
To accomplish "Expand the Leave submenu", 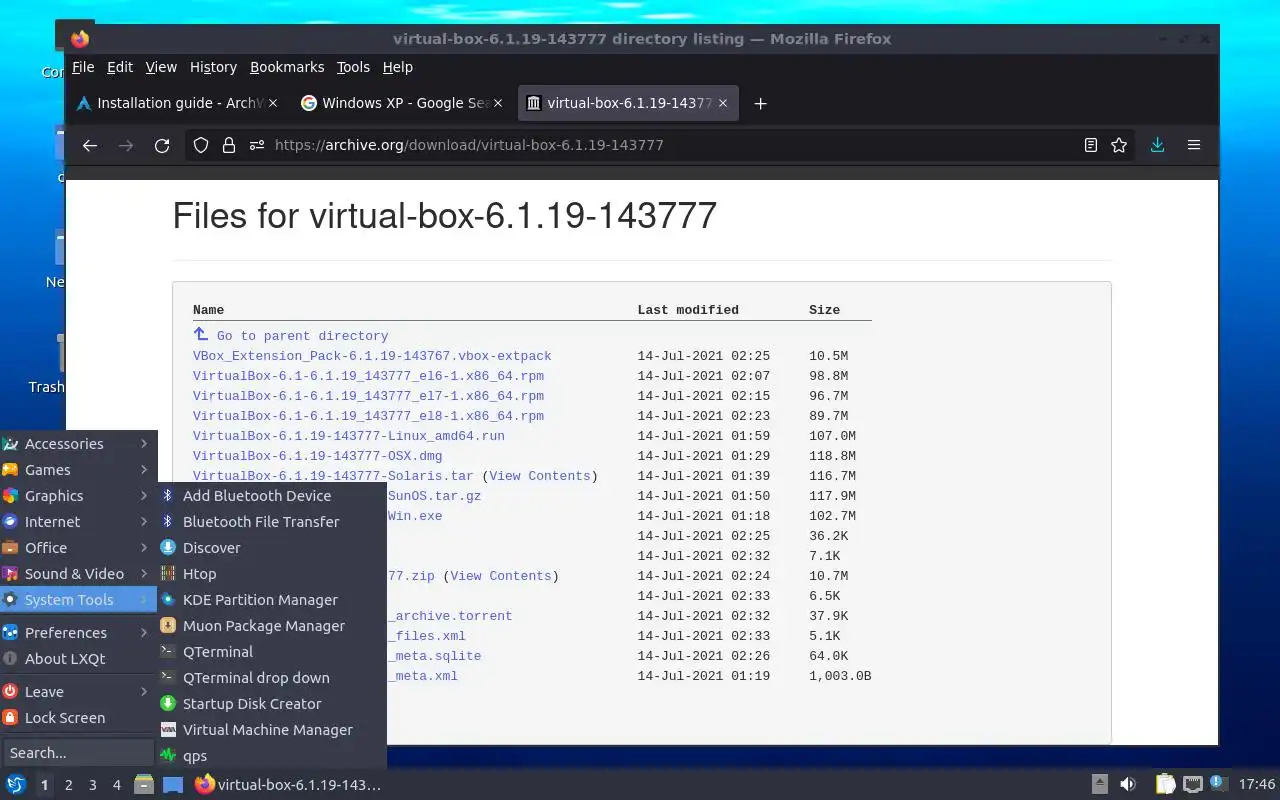I will pos(78,692).
